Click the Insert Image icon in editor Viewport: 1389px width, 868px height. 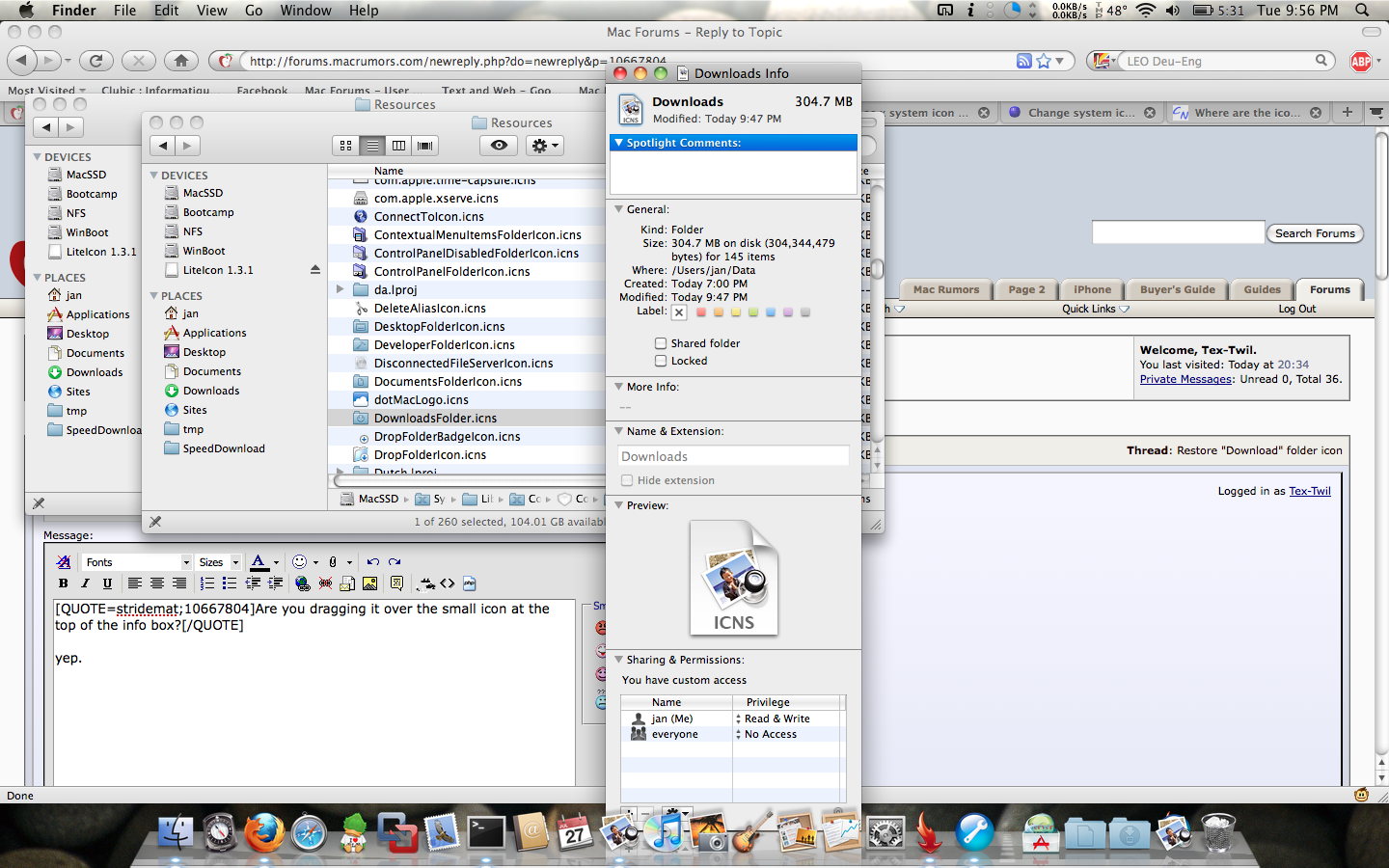[369, 583]
